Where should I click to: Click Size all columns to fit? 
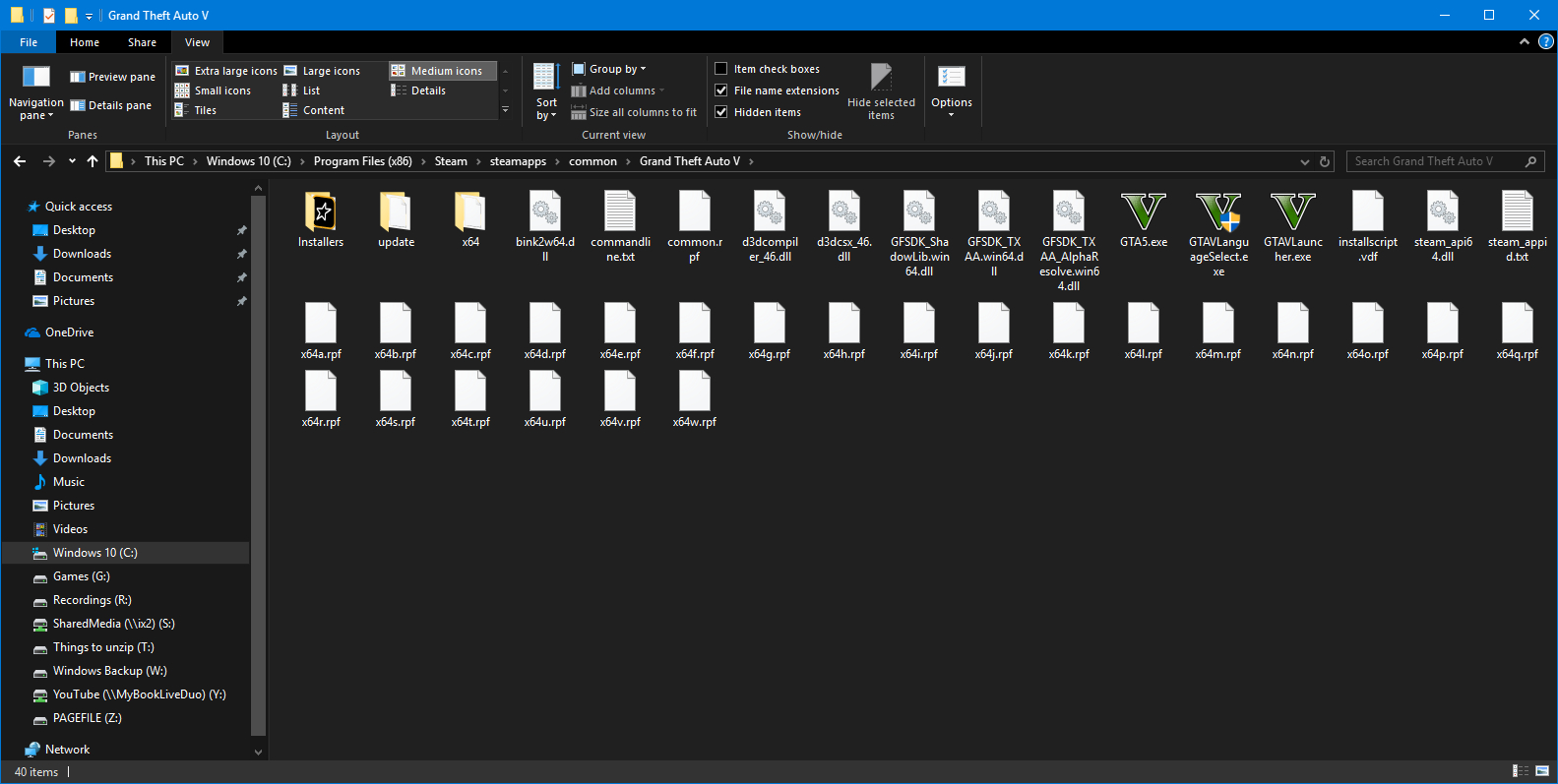[634, 112]
